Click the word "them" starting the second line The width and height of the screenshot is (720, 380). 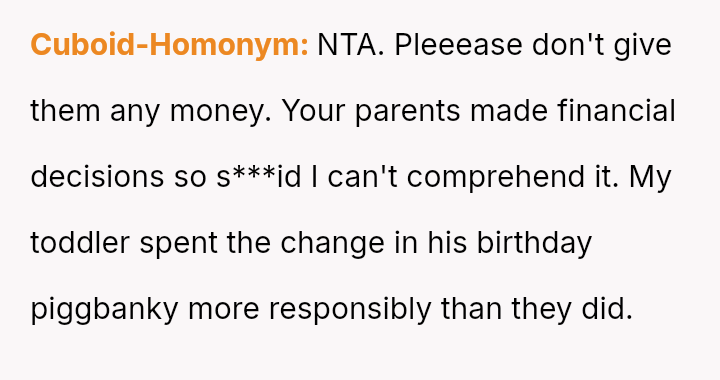65,111
